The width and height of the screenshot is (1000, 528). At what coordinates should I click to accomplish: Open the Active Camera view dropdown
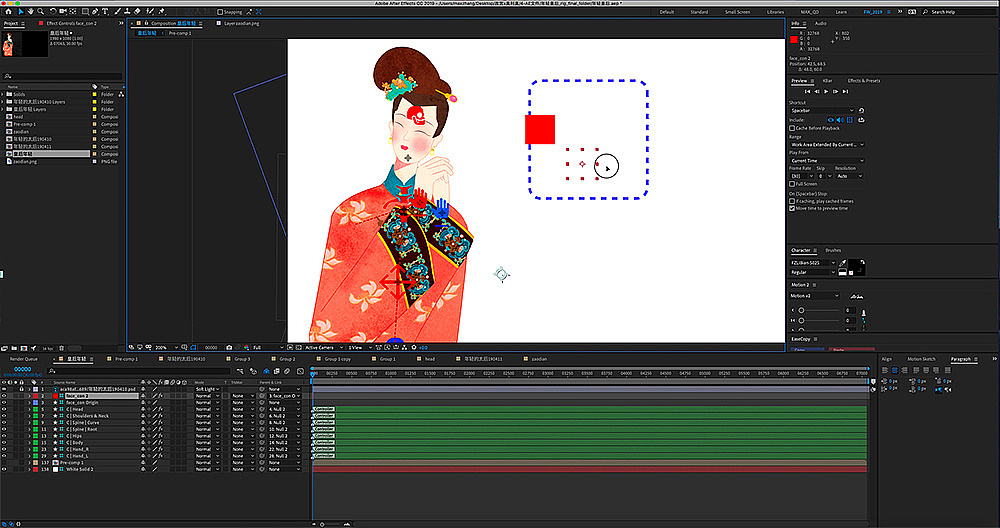pyautogui.click(x=325, y=348)
